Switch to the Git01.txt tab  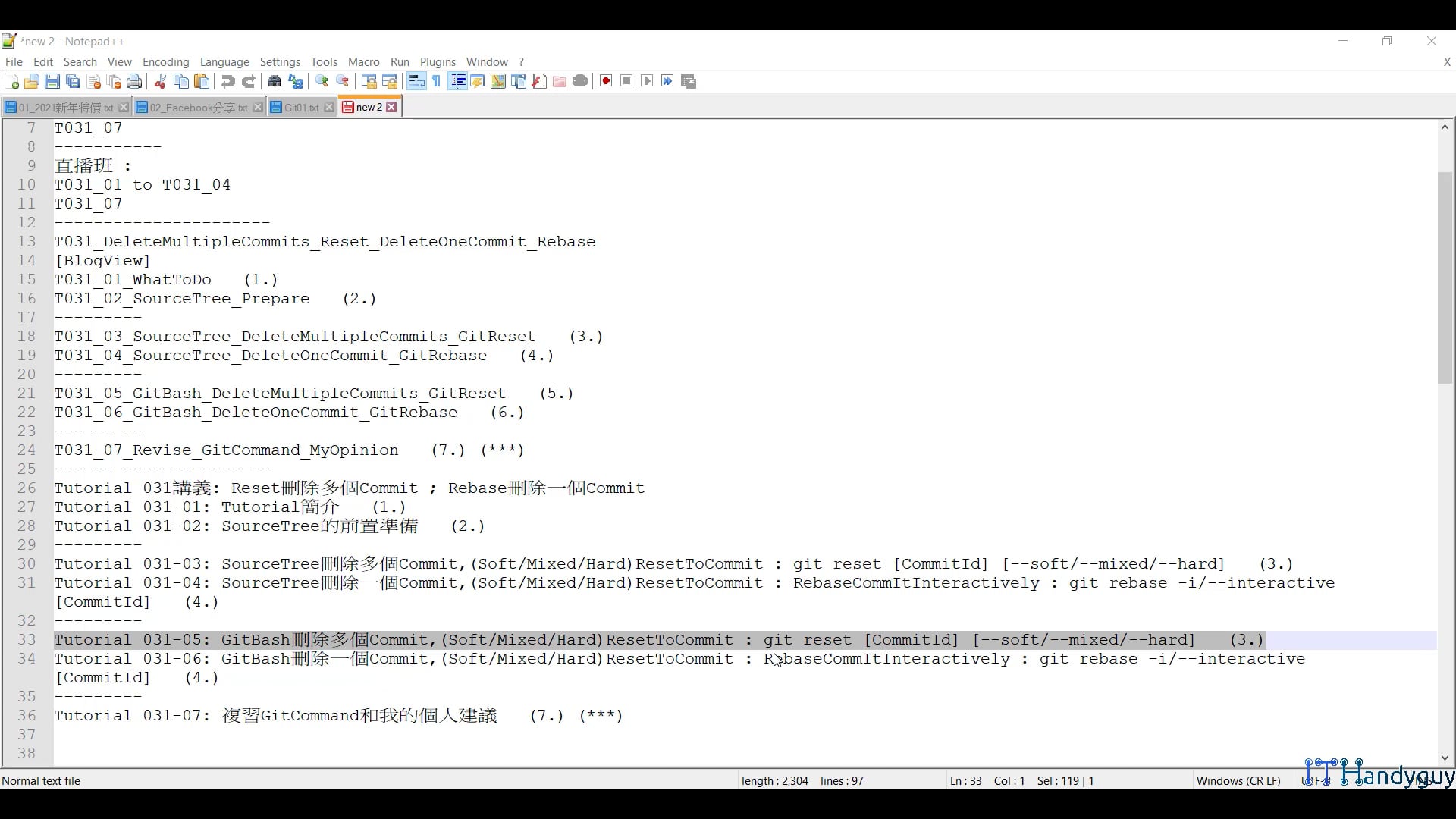click(300, 107)
